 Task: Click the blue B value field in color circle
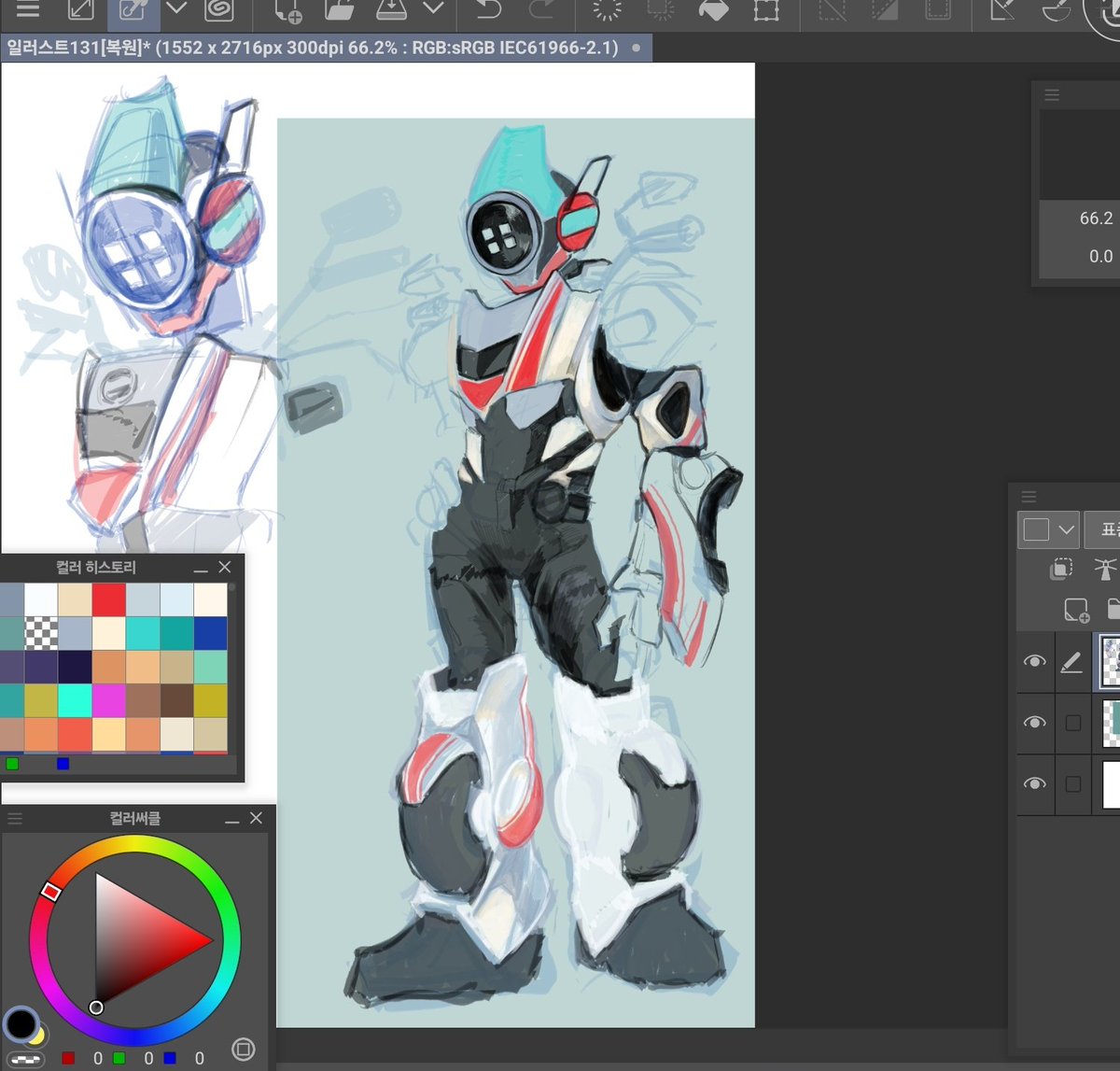[199, 1058]
